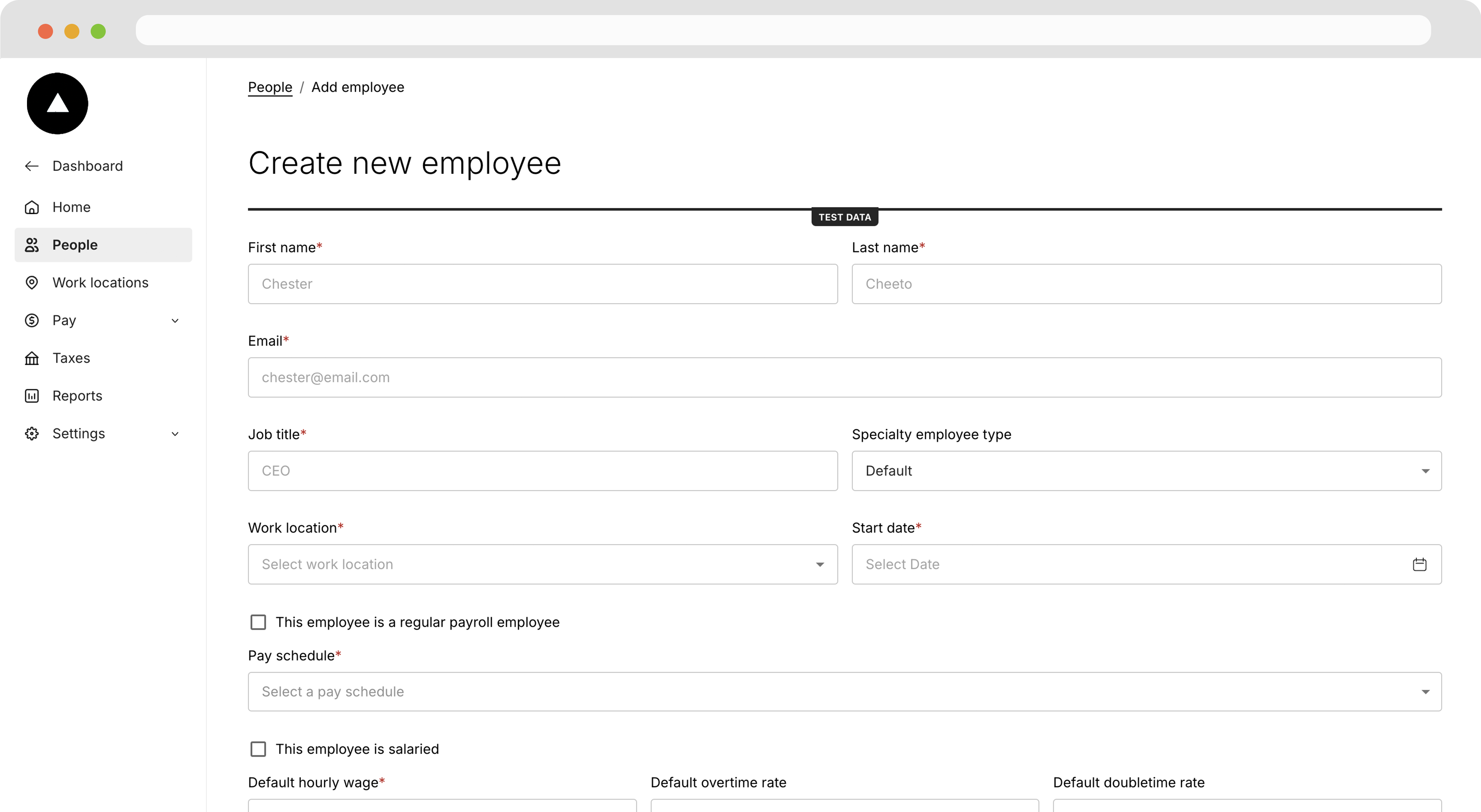Check 'This employee is a regular payroll employee'
The height and width of the screenshot is (812, 1481).
coord(258,622)
